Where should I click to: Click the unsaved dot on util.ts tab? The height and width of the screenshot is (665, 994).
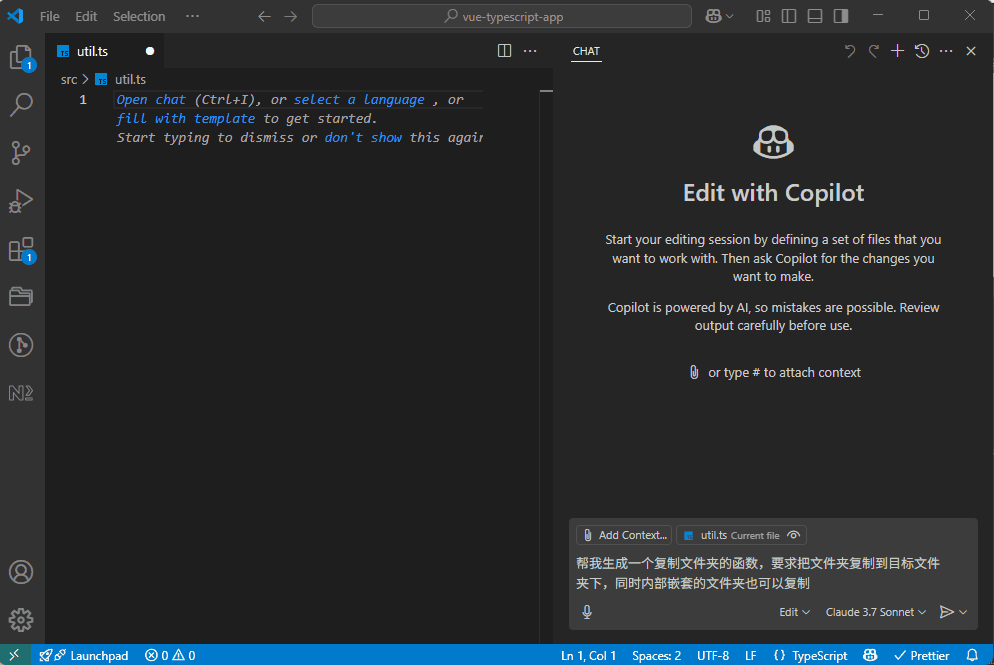pyautogui.click(x=150, y=51)
